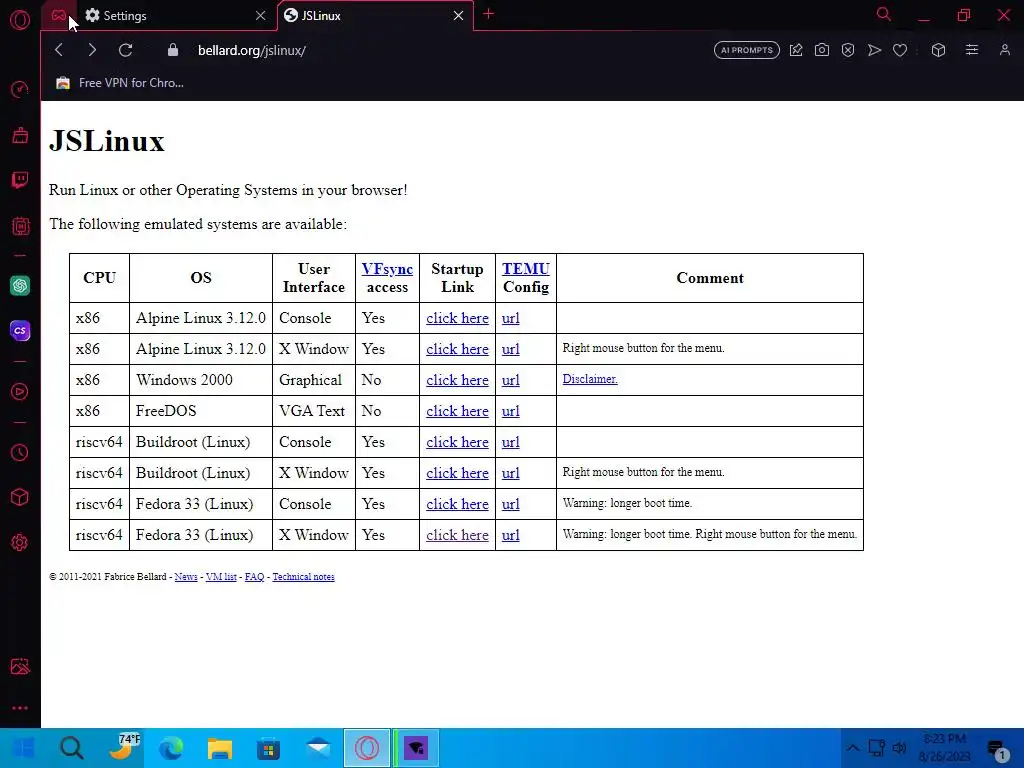This screenshot has height=768, width=1024.
Task: Click 'click here' for Alpine Linux Console
Action: 457,318
